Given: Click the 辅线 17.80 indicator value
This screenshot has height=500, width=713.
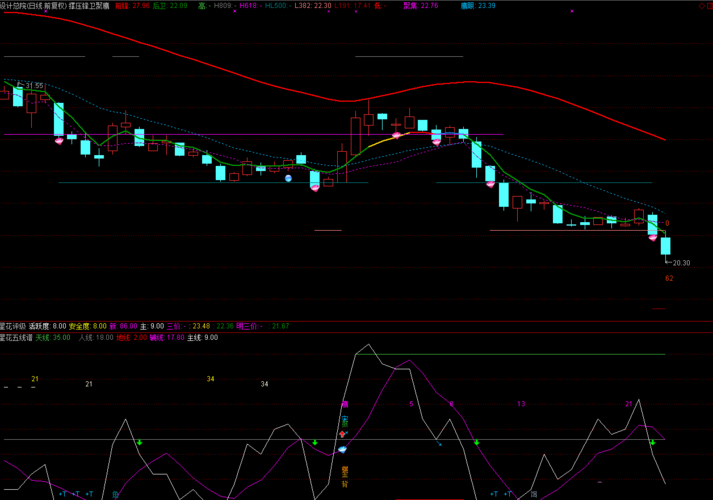Looking at the screenshot, I should coord(167,337).
